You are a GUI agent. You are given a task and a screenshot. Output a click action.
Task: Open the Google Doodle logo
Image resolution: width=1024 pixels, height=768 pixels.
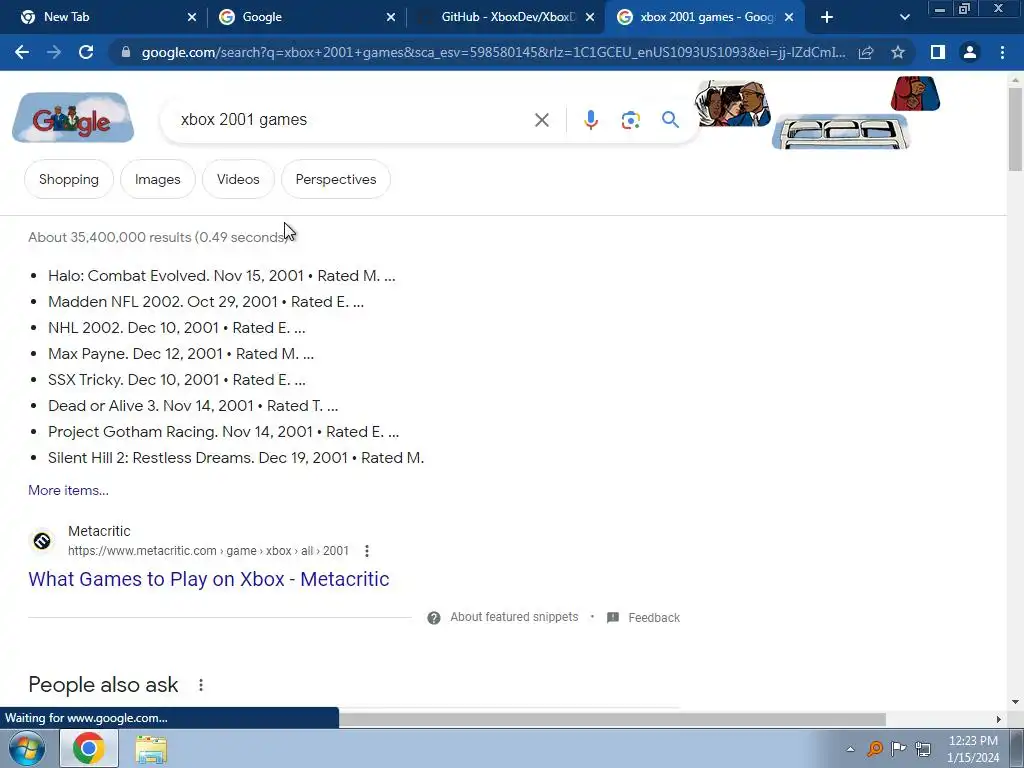click(73, 118)
